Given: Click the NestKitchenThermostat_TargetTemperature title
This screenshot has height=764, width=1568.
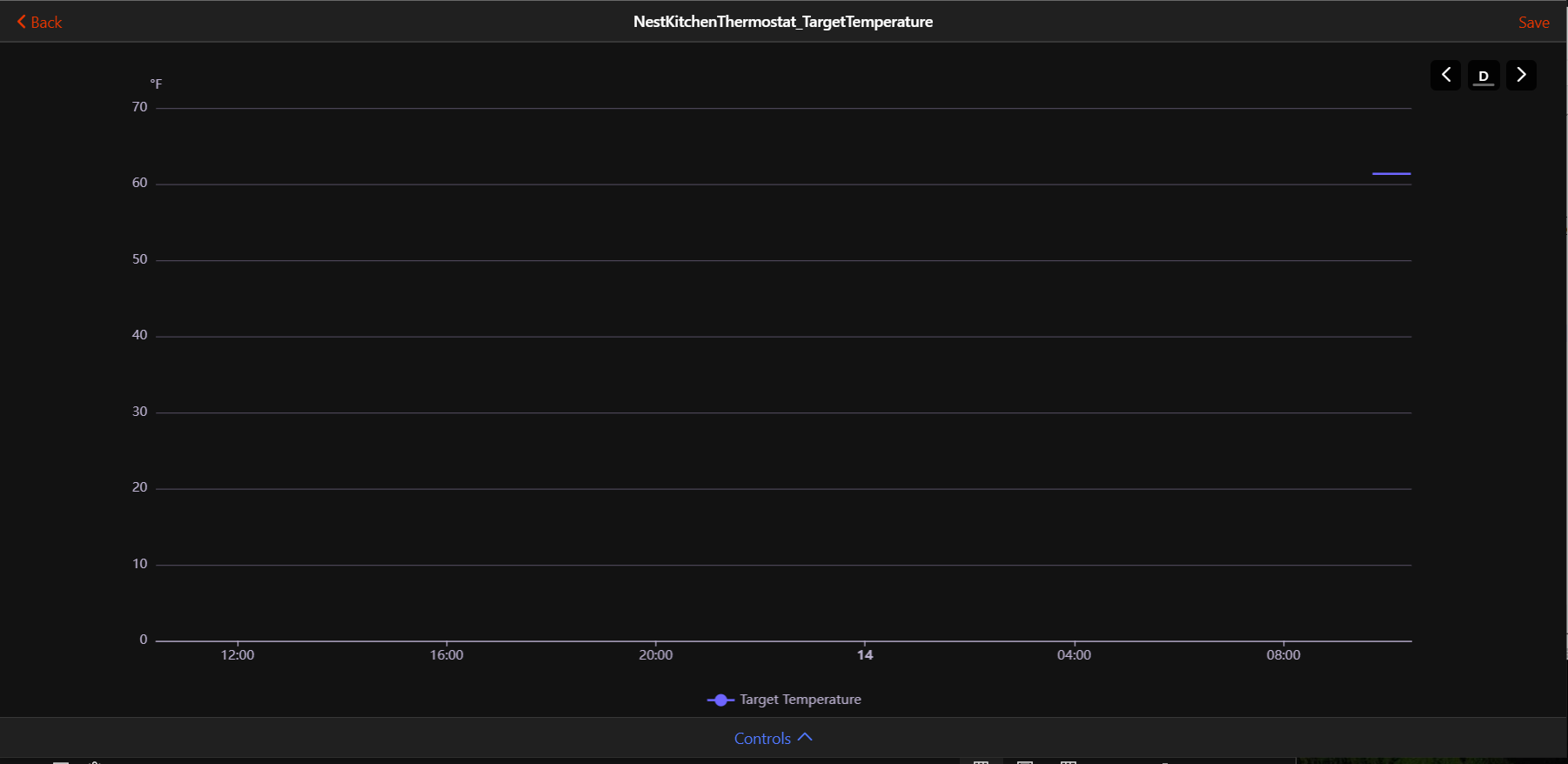Looking at the screenshot, I should tap(783, 22).
